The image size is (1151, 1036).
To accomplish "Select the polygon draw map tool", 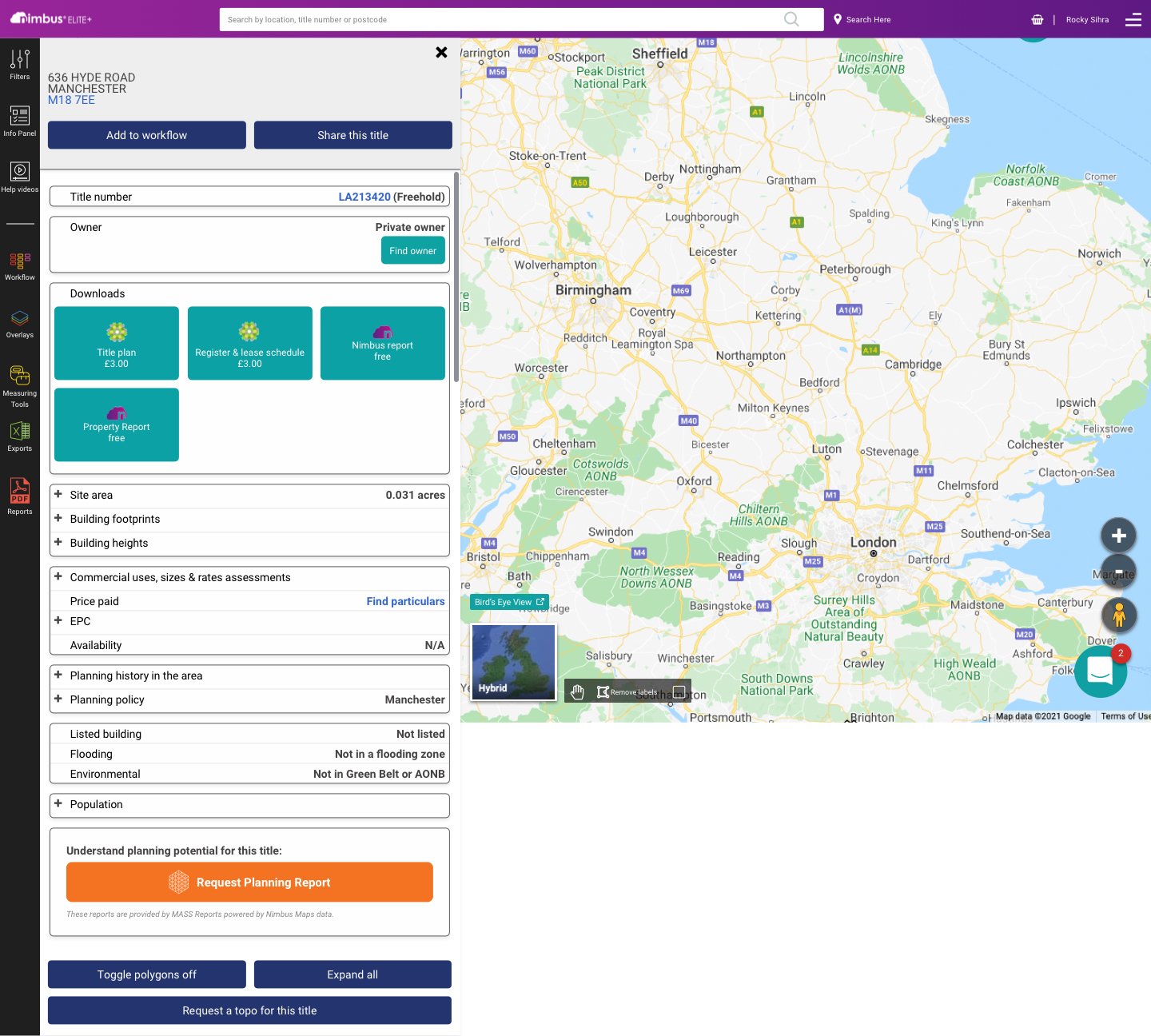I will click(x=603, y=691).
